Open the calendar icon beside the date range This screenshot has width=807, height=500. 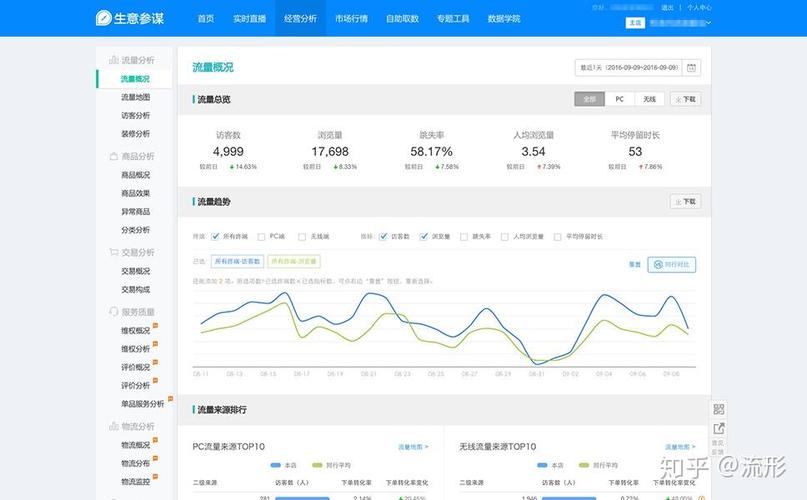pos(691,67)
